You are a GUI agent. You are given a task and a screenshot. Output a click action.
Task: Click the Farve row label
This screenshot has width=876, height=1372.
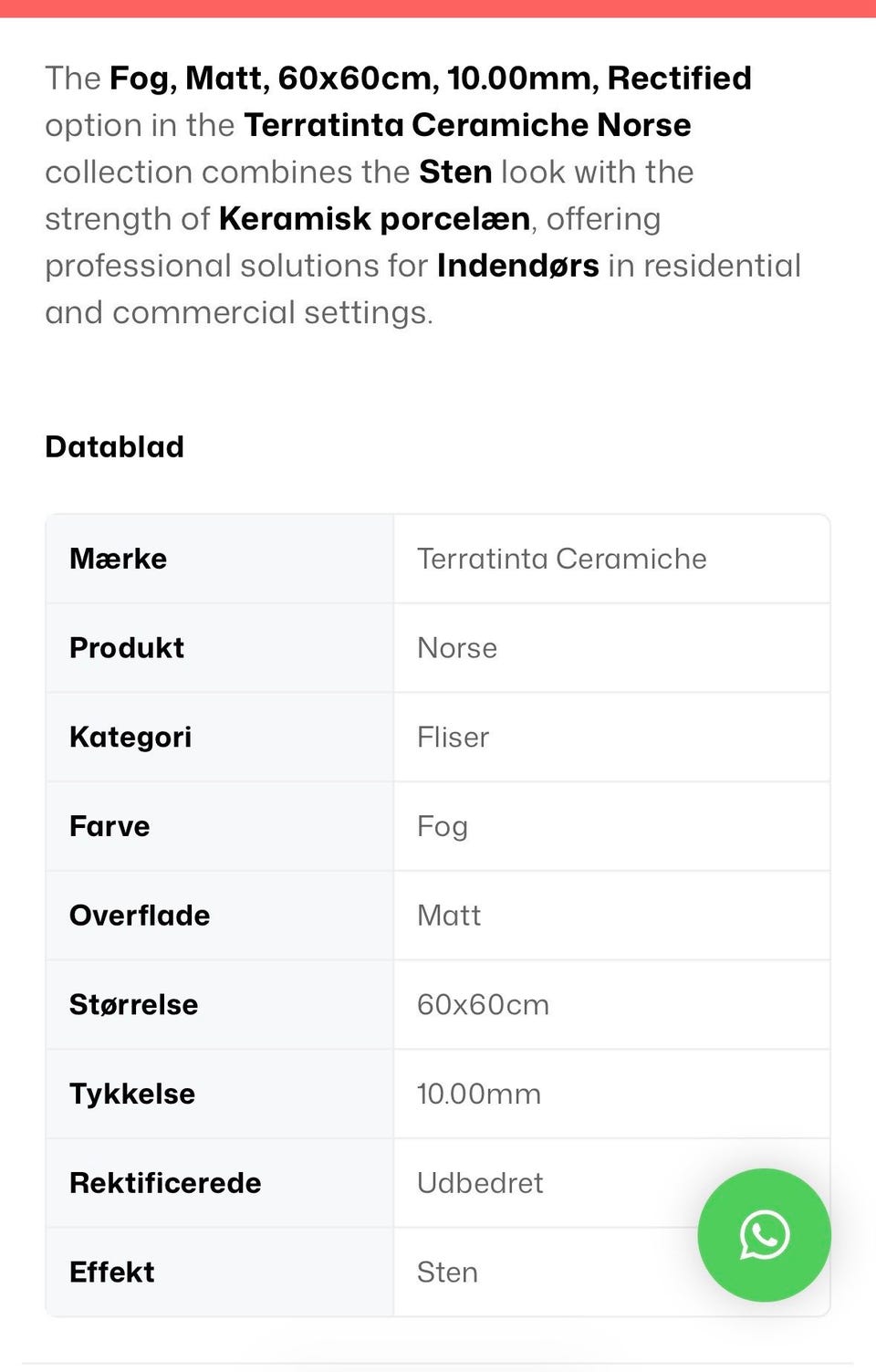109,826
